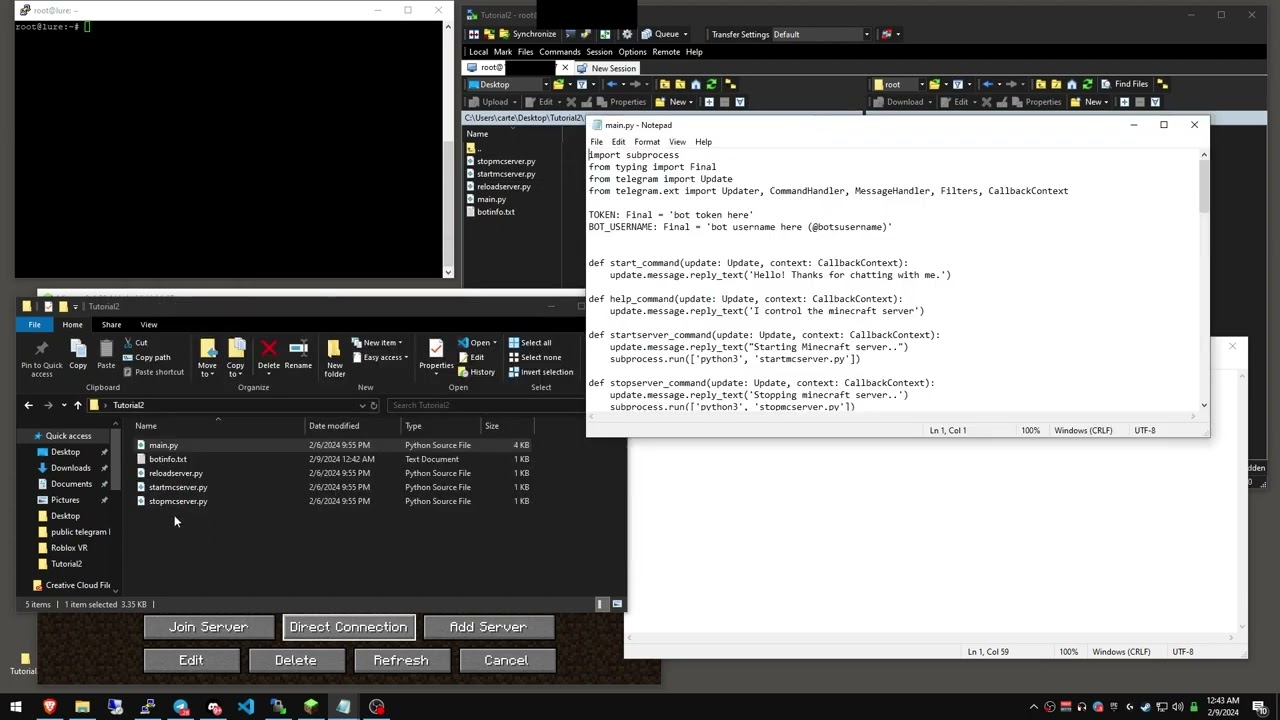Viewport: 1280px width, 720px height.
Task: Open Notepad Format menu
Action: (x=647, y=142)
